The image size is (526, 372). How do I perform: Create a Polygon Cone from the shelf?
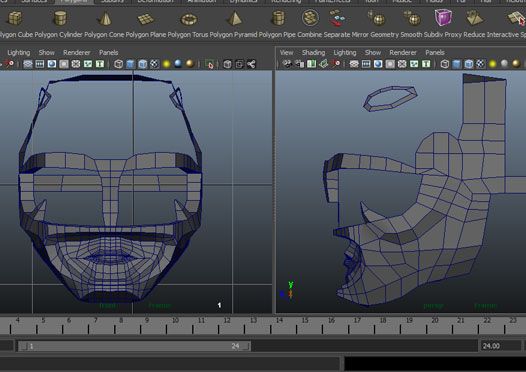[105, 18]
